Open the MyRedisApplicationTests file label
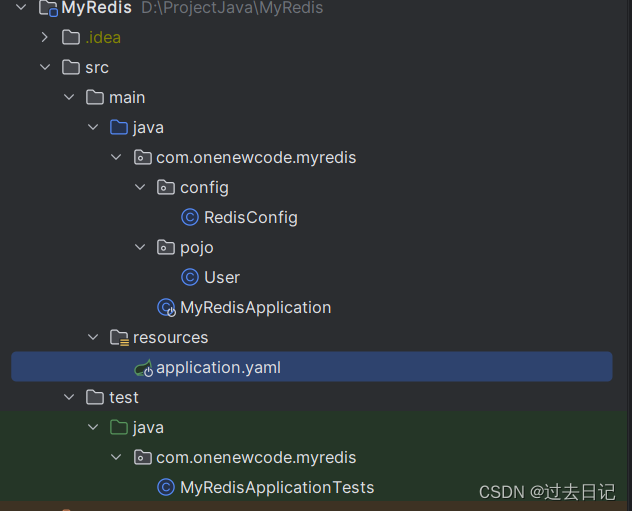Screen dimensions: 632x511 277,487
